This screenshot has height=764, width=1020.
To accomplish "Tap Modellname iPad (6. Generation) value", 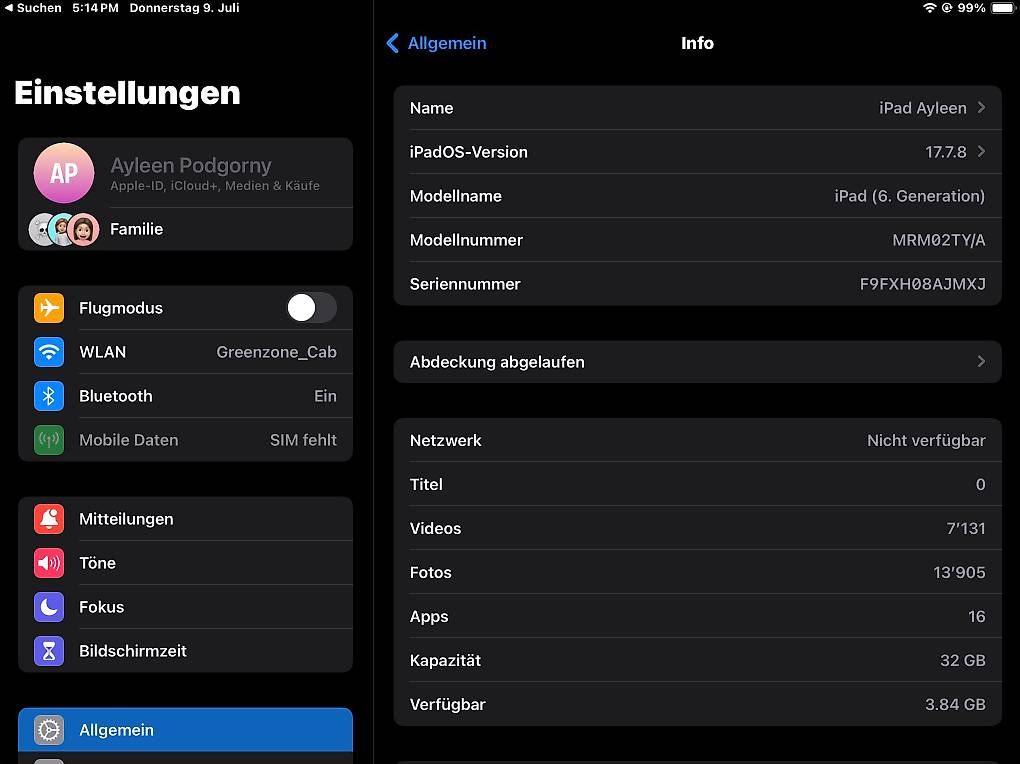I will 909,196.
